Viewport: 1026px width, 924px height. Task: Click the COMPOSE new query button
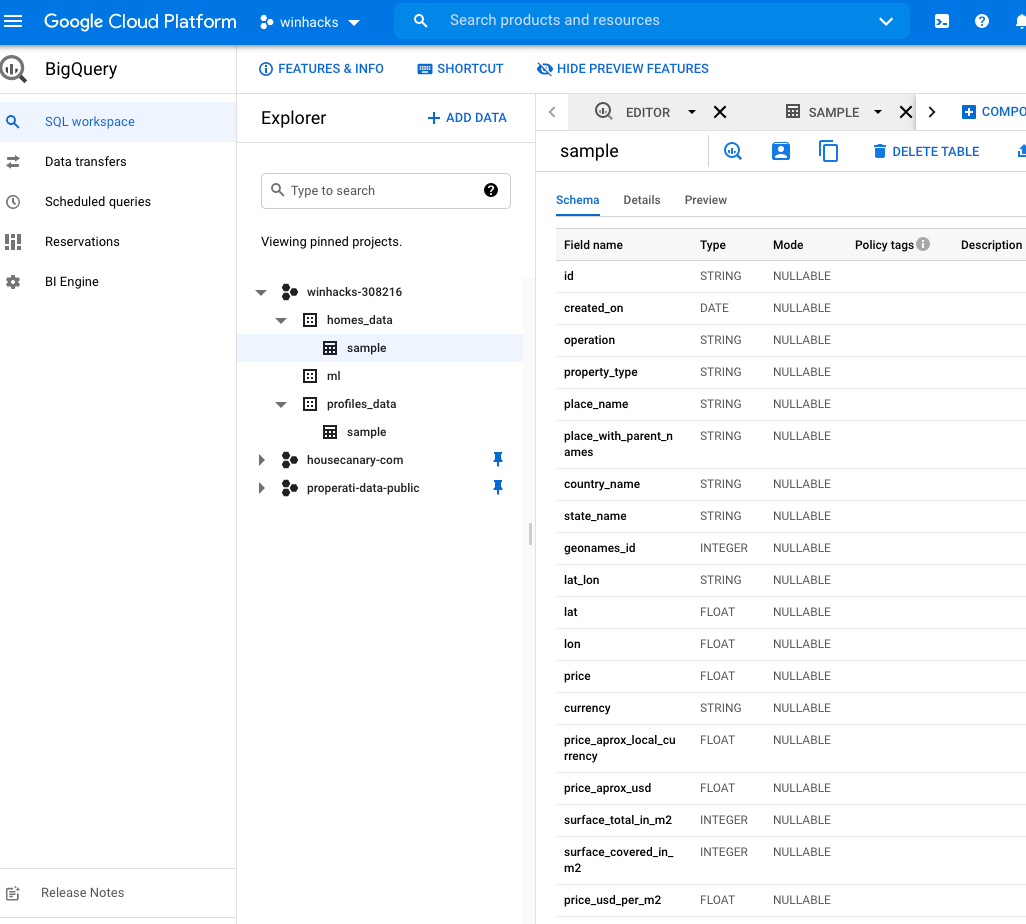tap(993, 112)
